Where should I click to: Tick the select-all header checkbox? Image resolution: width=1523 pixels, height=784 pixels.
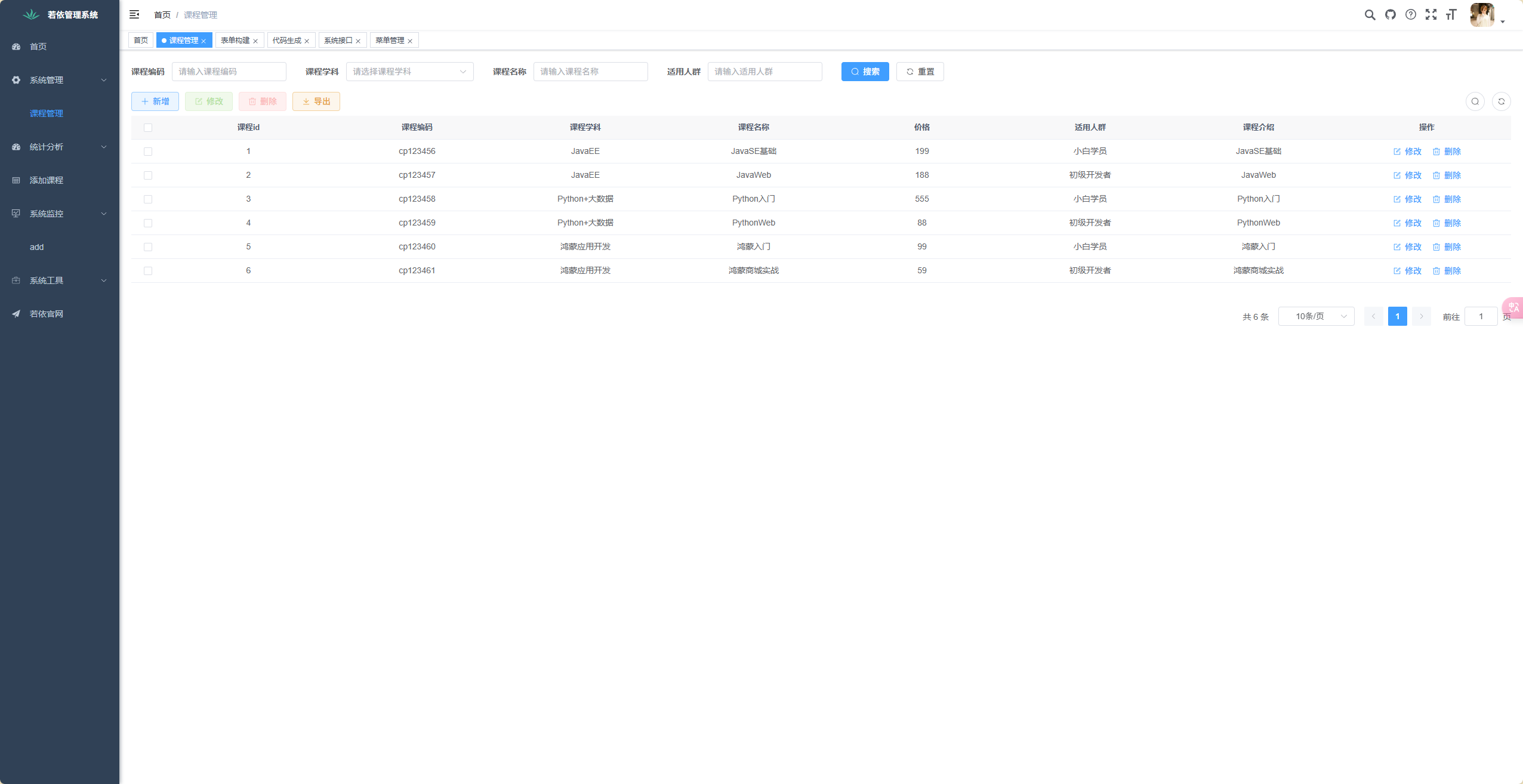tap(148, 128)
